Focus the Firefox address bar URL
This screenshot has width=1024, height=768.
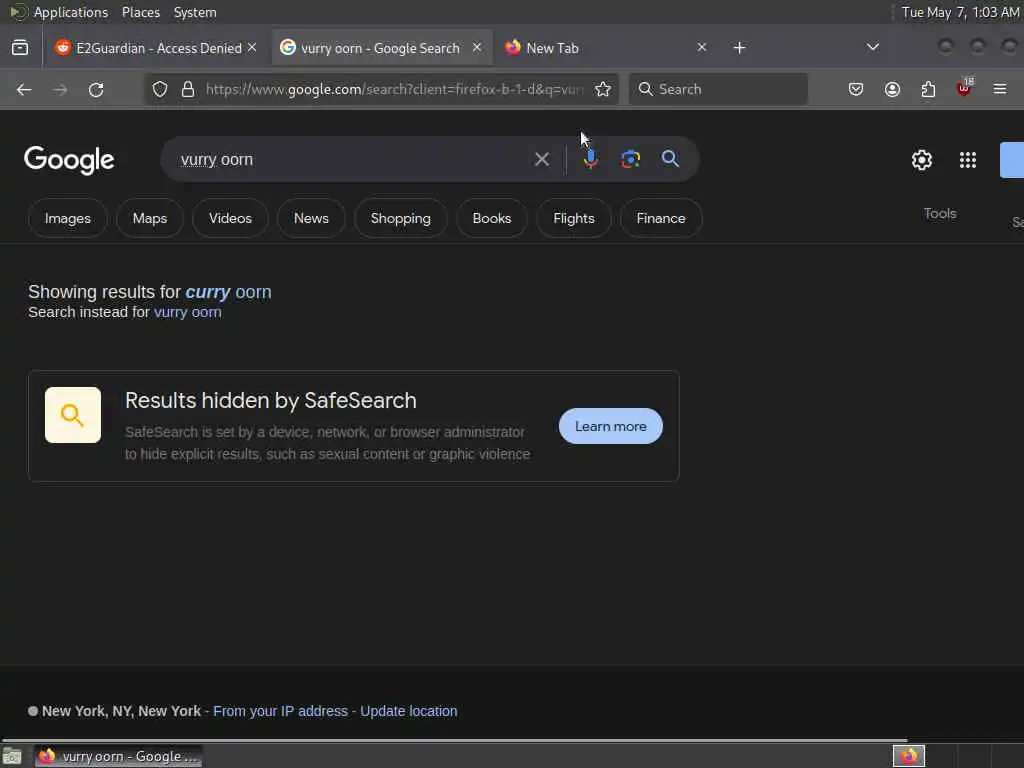click(394, 89)
